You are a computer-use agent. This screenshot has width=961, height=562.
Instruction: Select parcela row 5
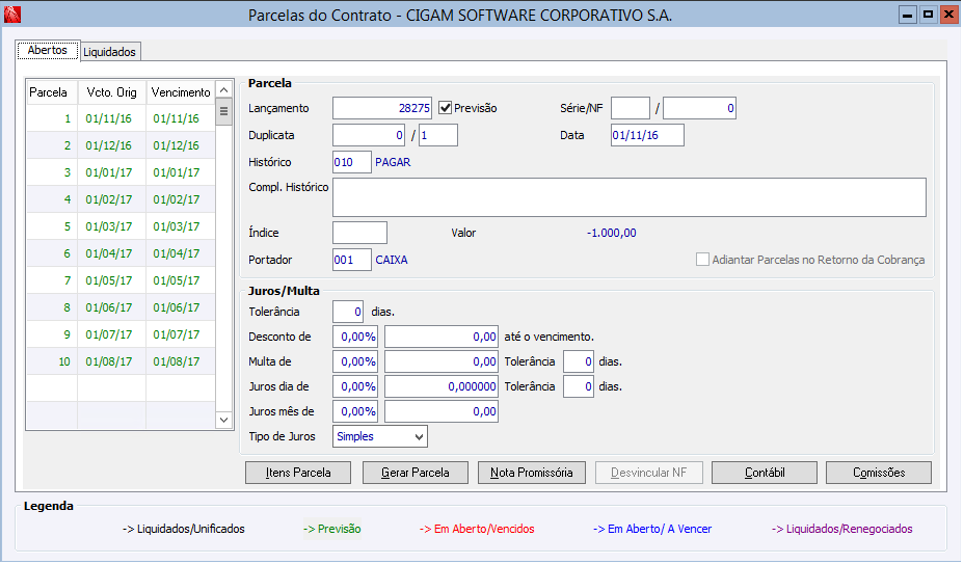[x=121, y=226]
